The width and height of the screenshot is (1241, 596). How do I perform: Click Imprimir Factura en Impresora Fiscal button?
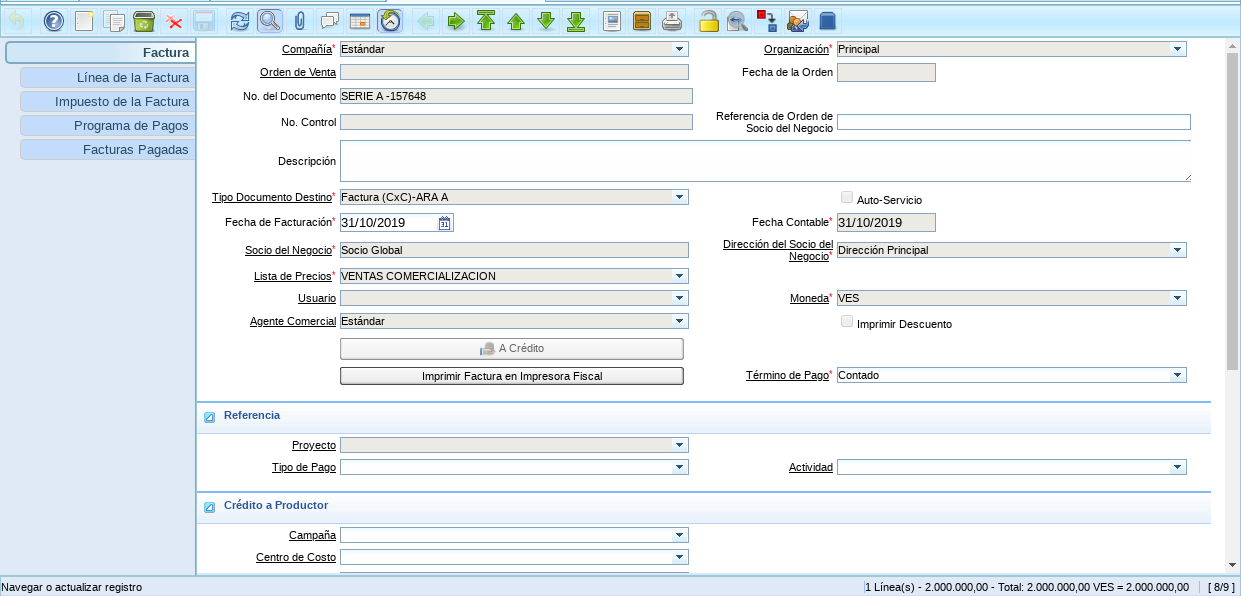pos(511,376)
